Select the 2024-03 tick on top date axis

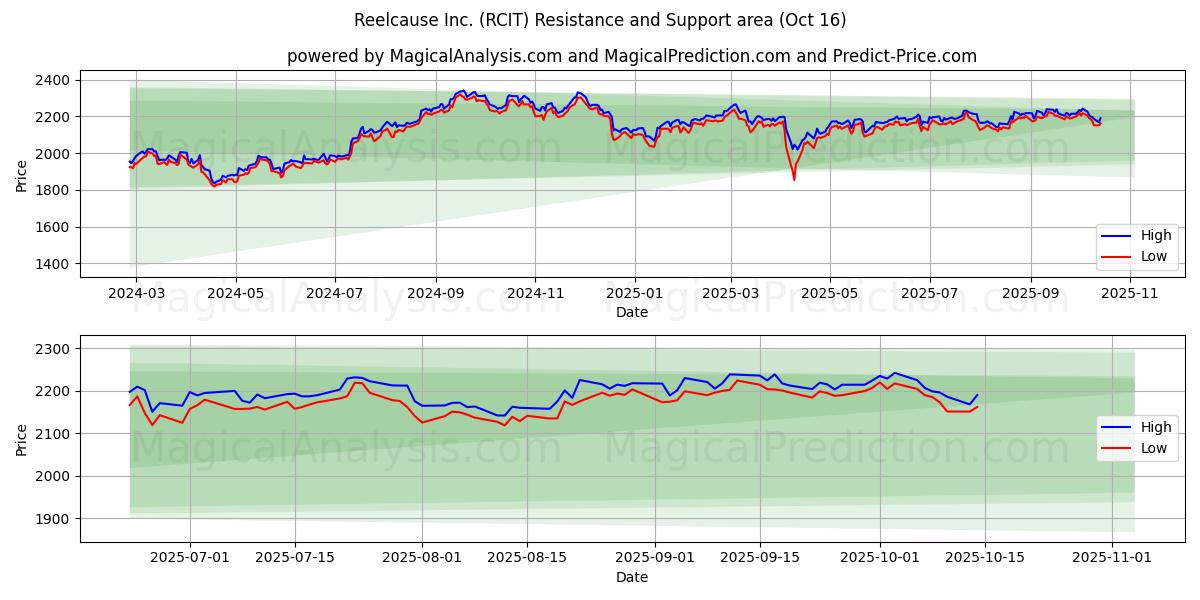coord(136,294)
